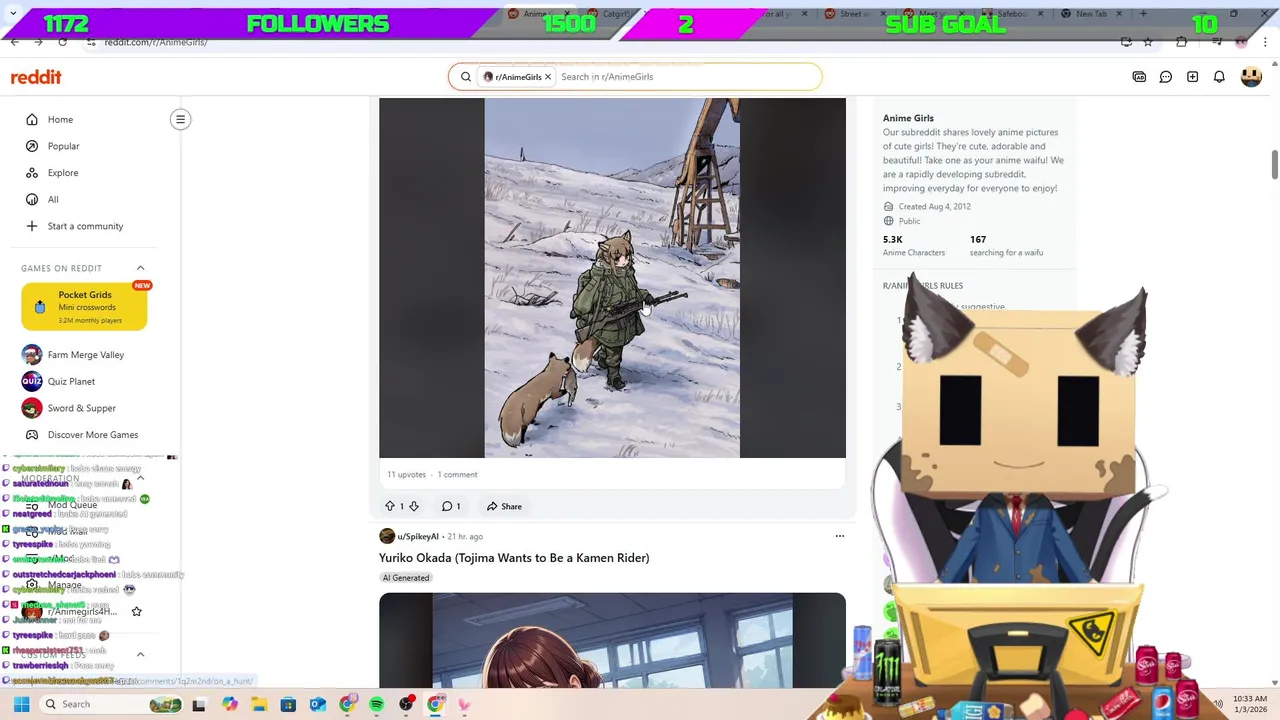Screen dimensions: 1280x720
Task: Click the page's vertical scrollbar thumb
Action: click(1275, 163)
